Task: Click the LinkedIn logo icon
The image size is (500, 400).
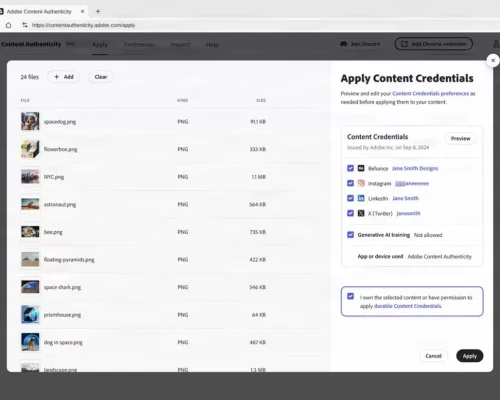Action: [361, 198]
